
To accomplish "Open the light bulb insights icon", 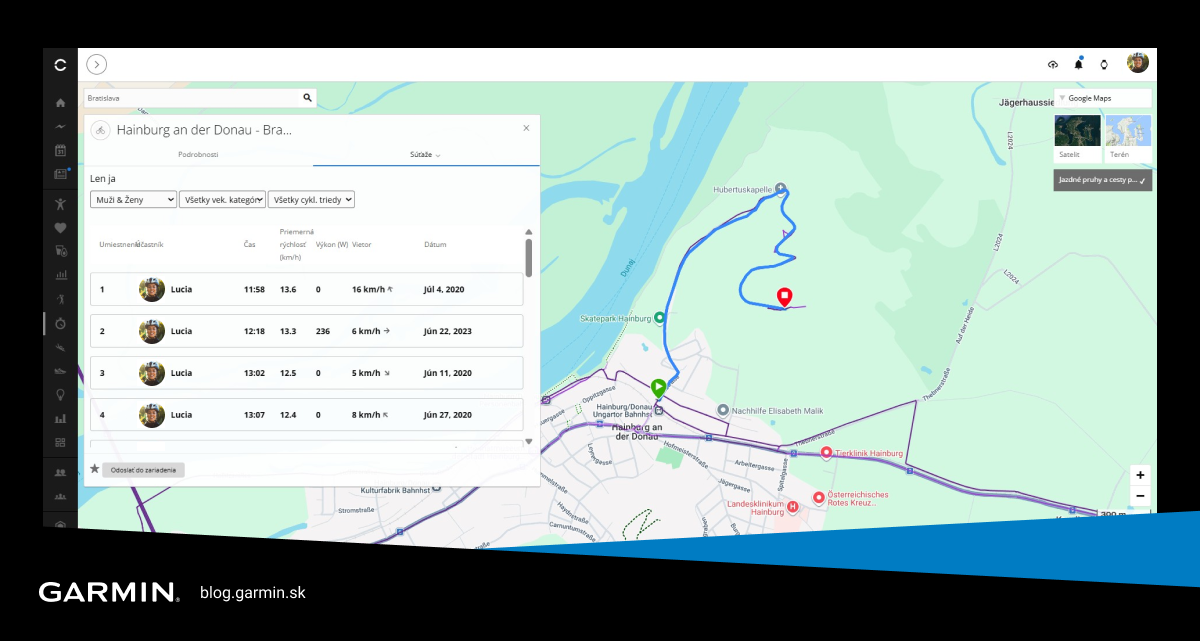I will pyautogui.click(x=60, y=395).
